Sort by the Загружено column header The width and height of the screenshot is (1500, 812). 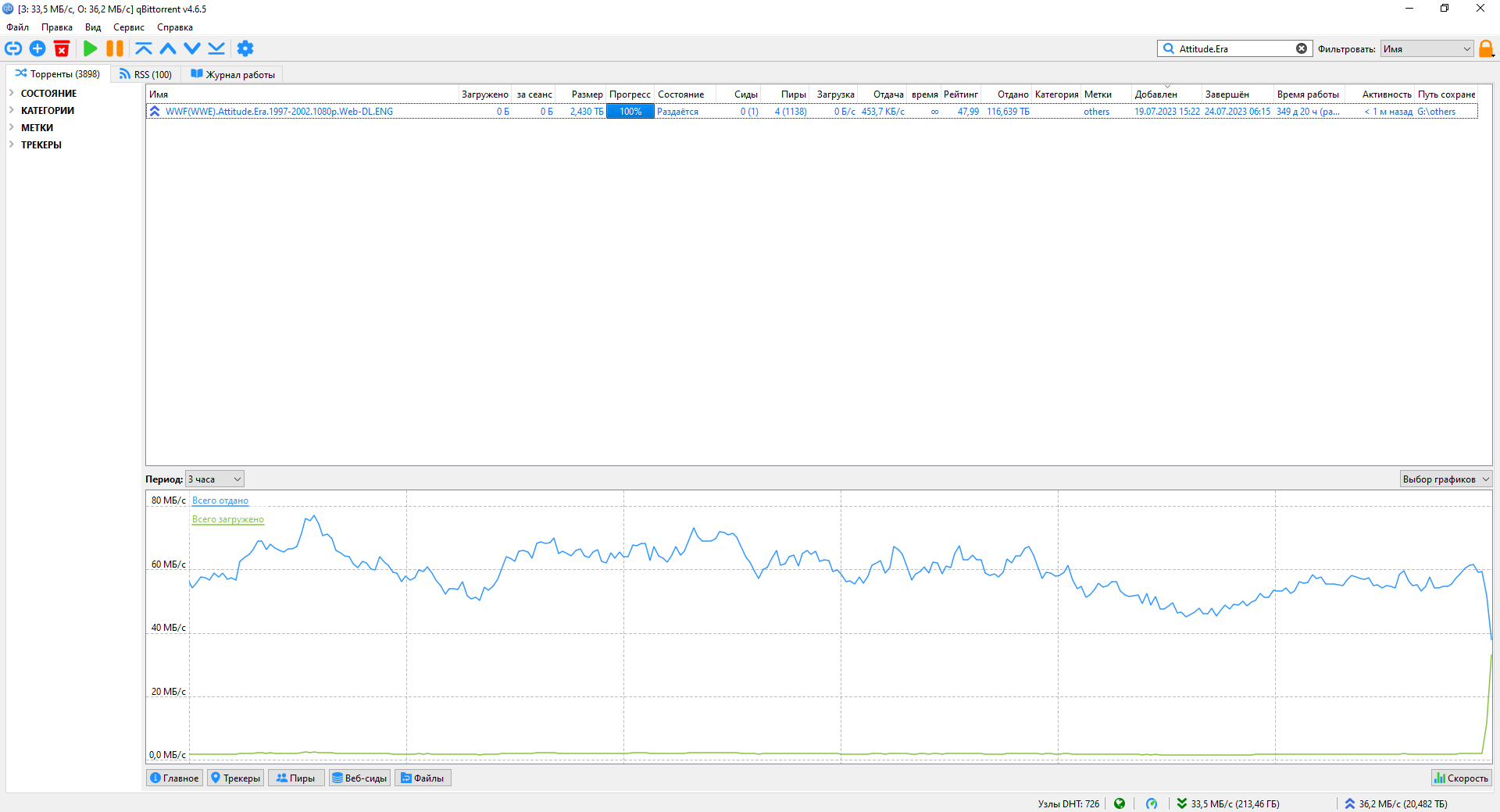click(x=484, y=94)
